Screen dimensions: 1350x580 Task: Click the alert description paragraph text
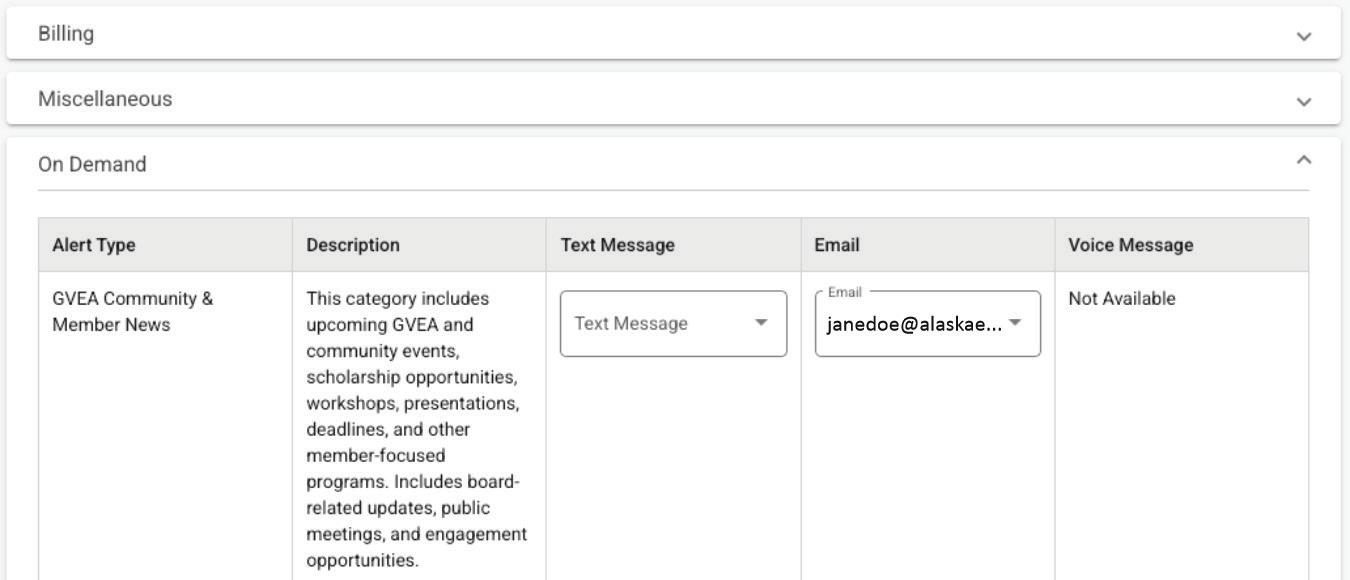click(416, 429)
